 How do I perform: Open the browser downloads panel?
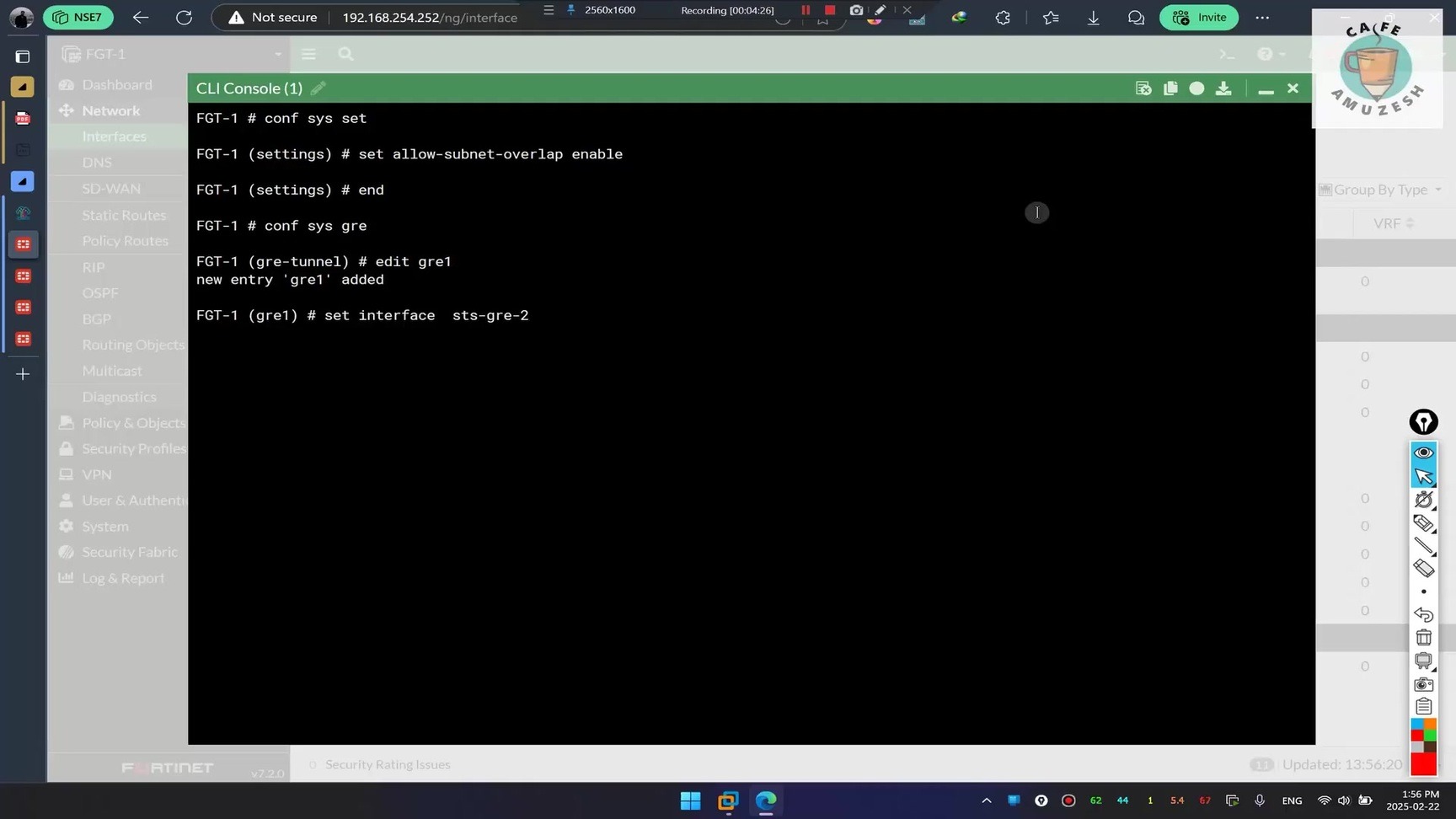point(1094,17)
